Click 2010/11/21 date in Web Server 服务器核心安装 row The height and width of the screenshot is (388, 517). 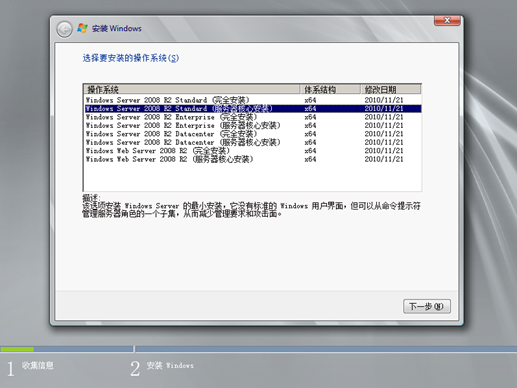[x=384, y=159]
